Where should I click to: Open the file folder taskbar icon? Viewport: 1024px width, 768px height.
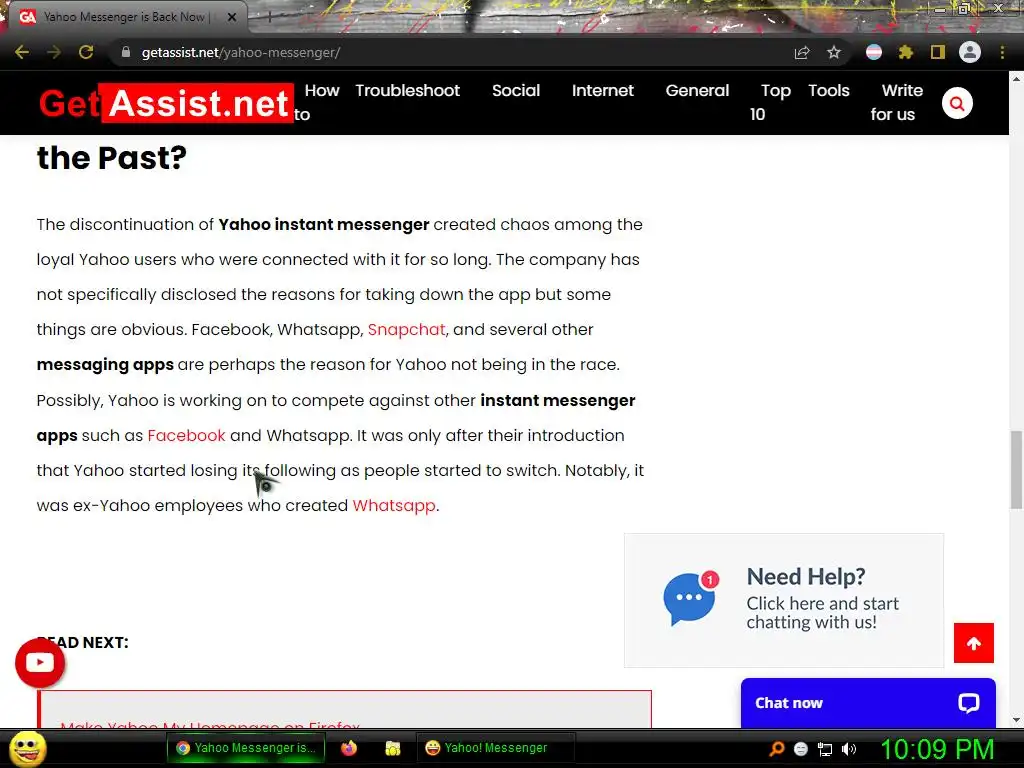(x=392, y=748)
